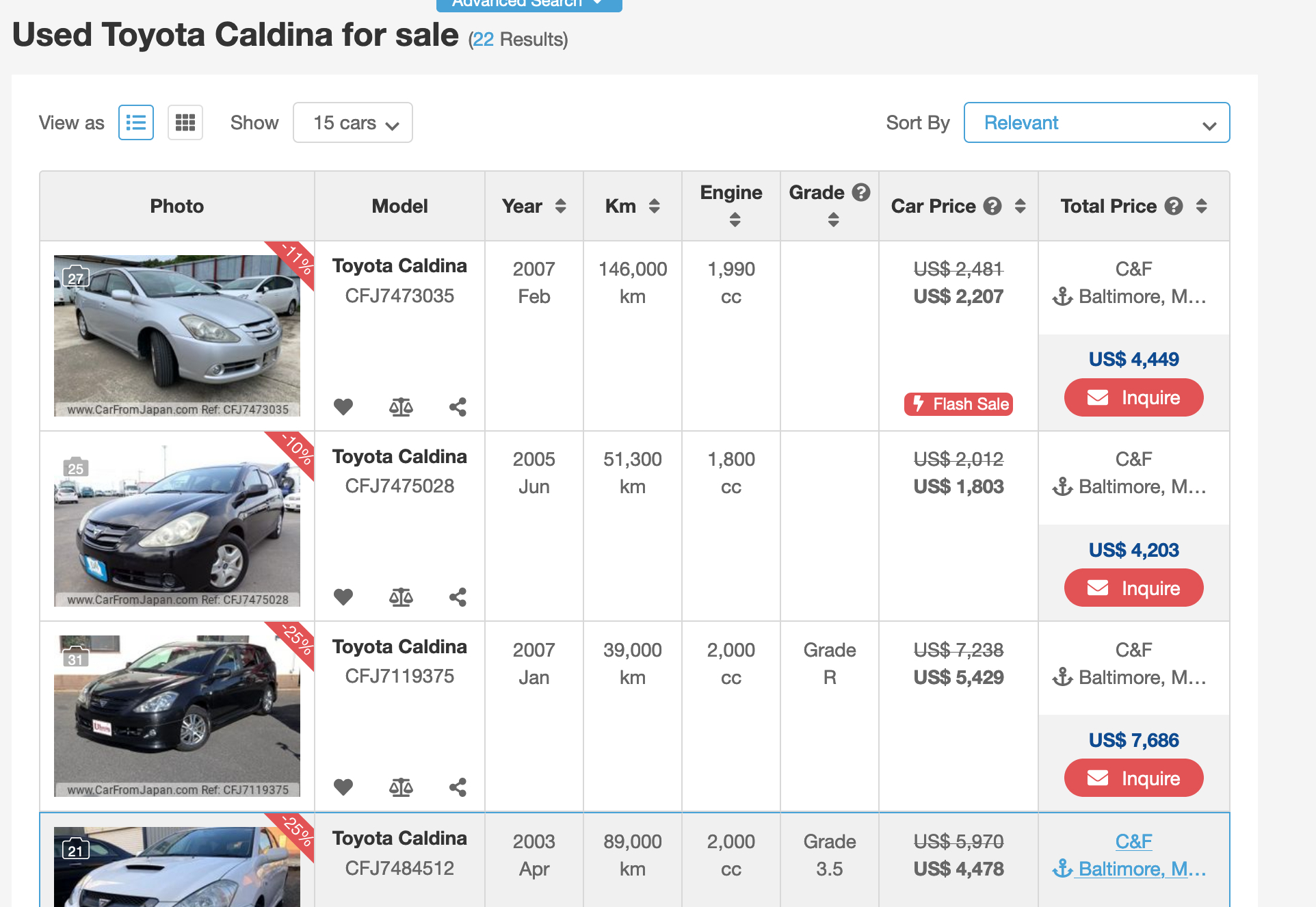1316x907 pixels.
Task: Share the CFJ7473035 Caldina listing
Action: pyautogui.click(x=458, y=407)
